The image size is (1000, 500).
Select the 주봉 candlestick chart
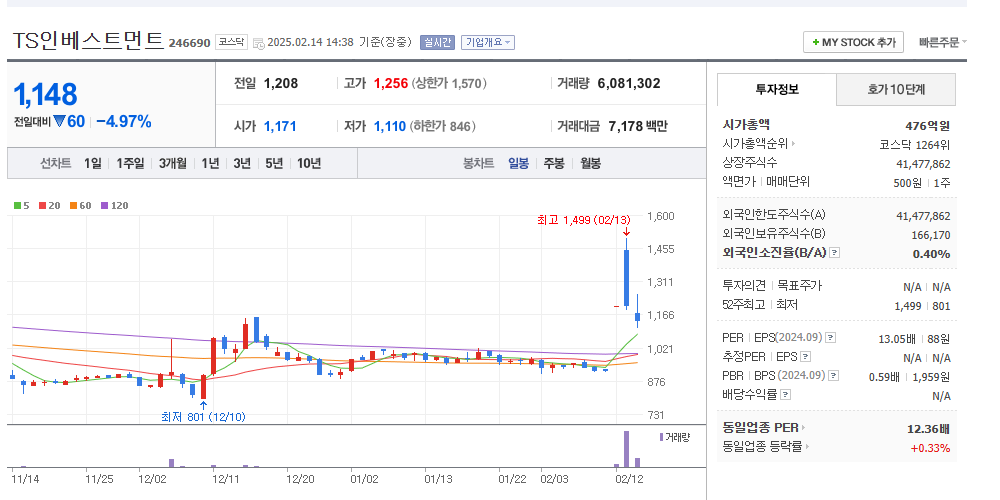coord(554,163)
